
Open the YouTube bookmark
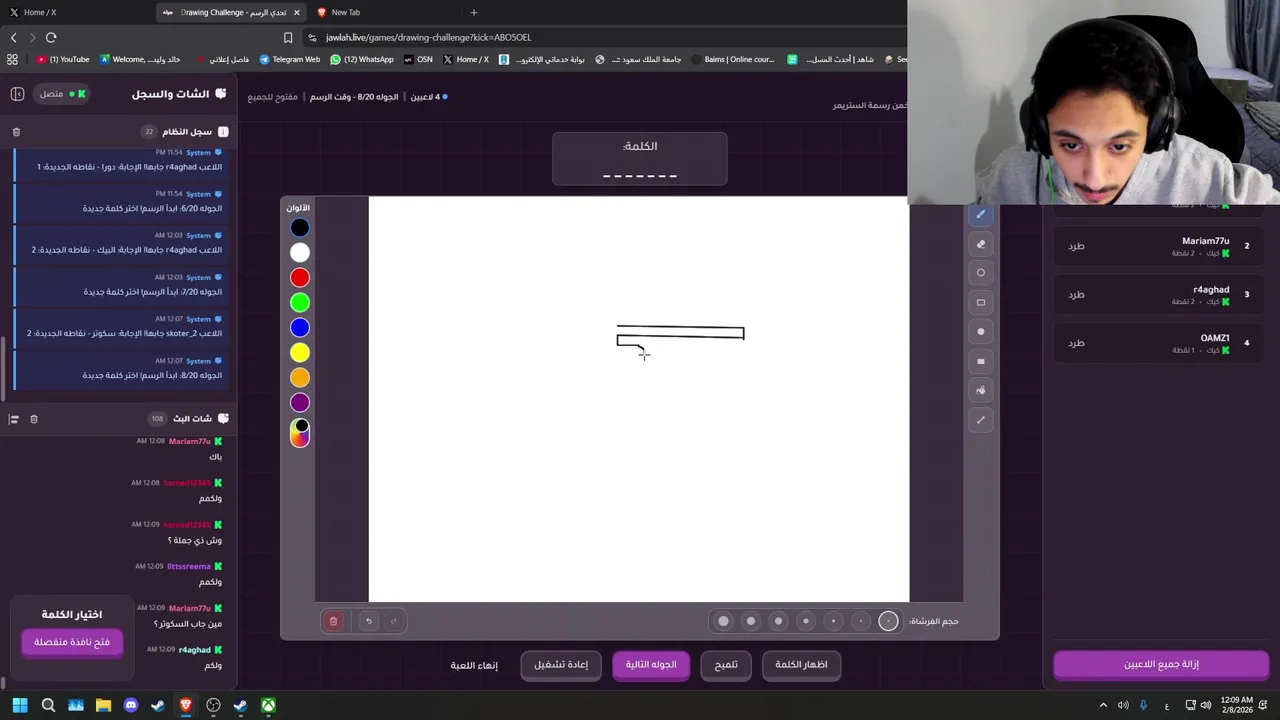tap(63, 59)
